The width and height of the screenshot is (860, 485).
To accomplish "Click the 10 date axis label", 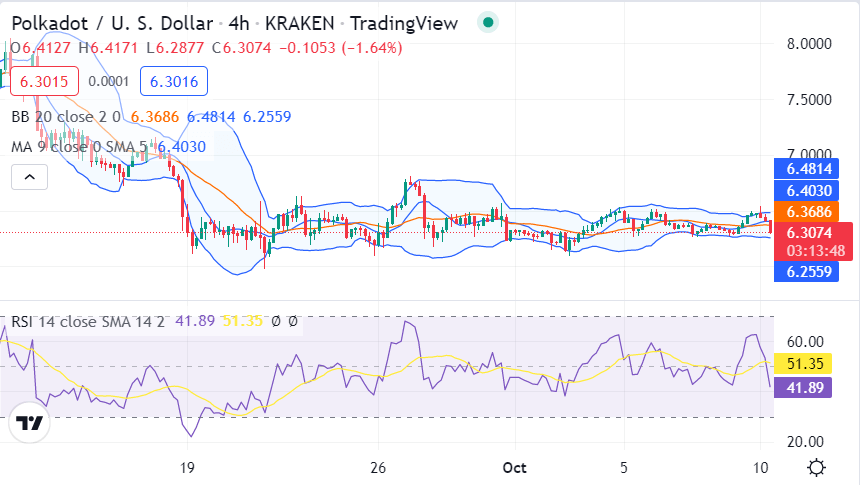I will coord(760,468).
